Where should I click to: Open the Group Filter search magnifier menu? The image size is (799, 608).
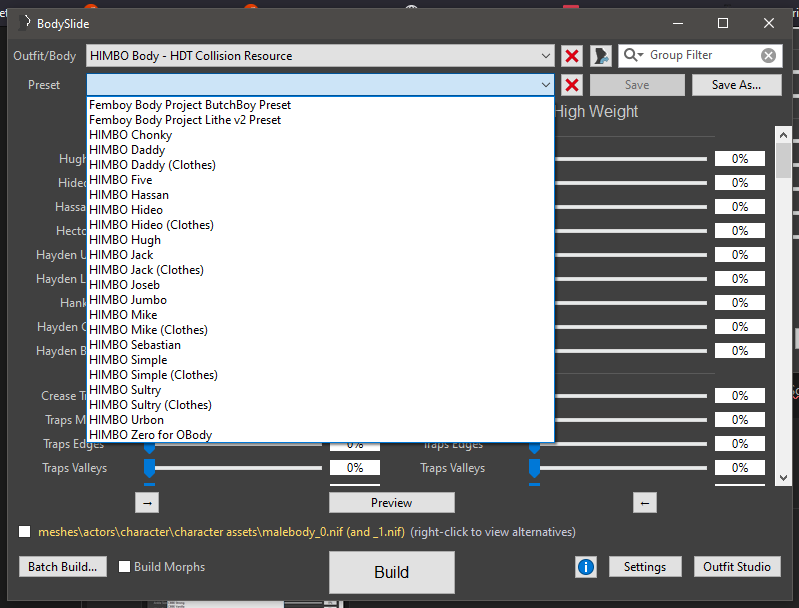(x=634, y=55)
